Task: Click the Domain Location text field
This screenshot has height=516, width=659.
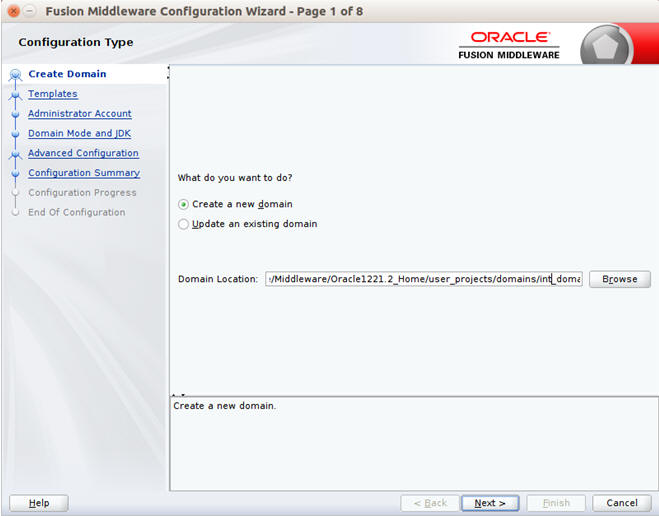Action: [x=424, y=279]
